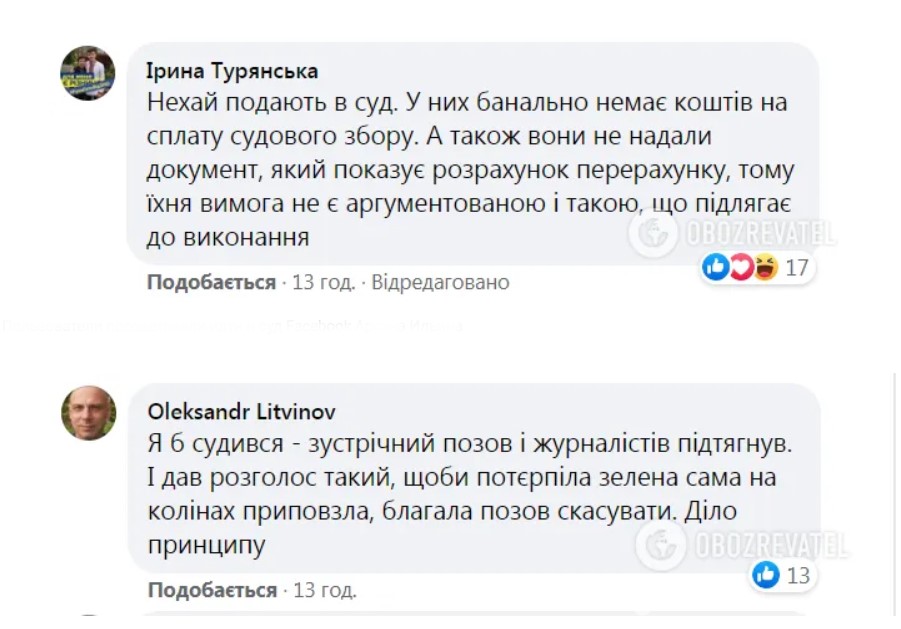Click the OBOZREVATEL globe logo on Ірина's comment

pos(653,233)
